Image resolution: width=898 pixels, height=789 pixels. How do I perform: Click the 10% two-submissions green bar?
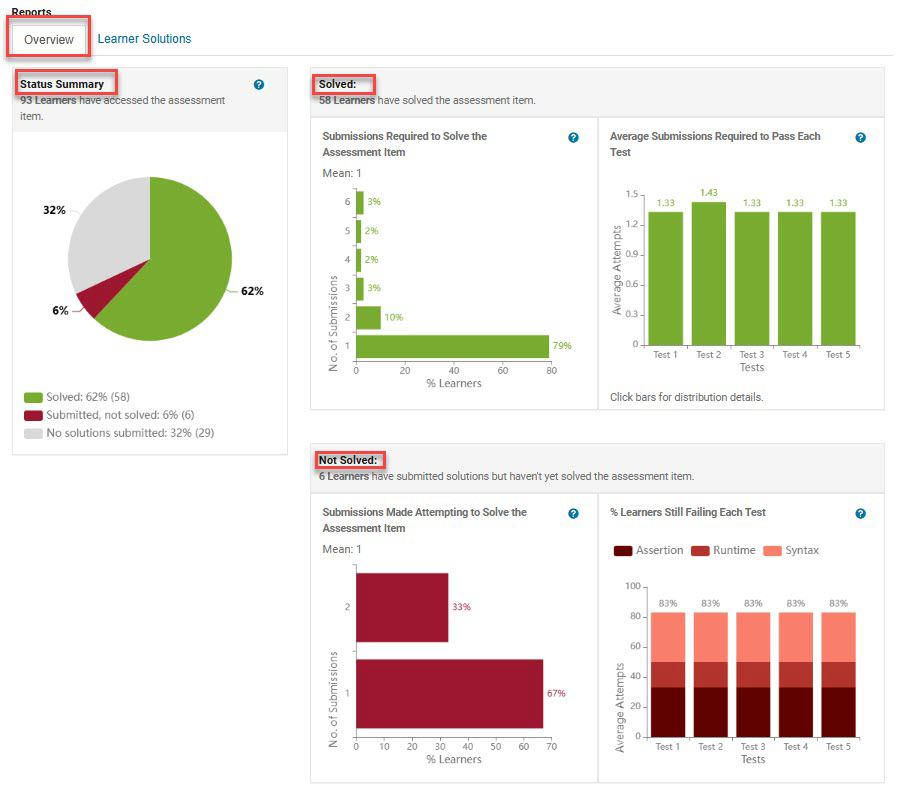368,318
